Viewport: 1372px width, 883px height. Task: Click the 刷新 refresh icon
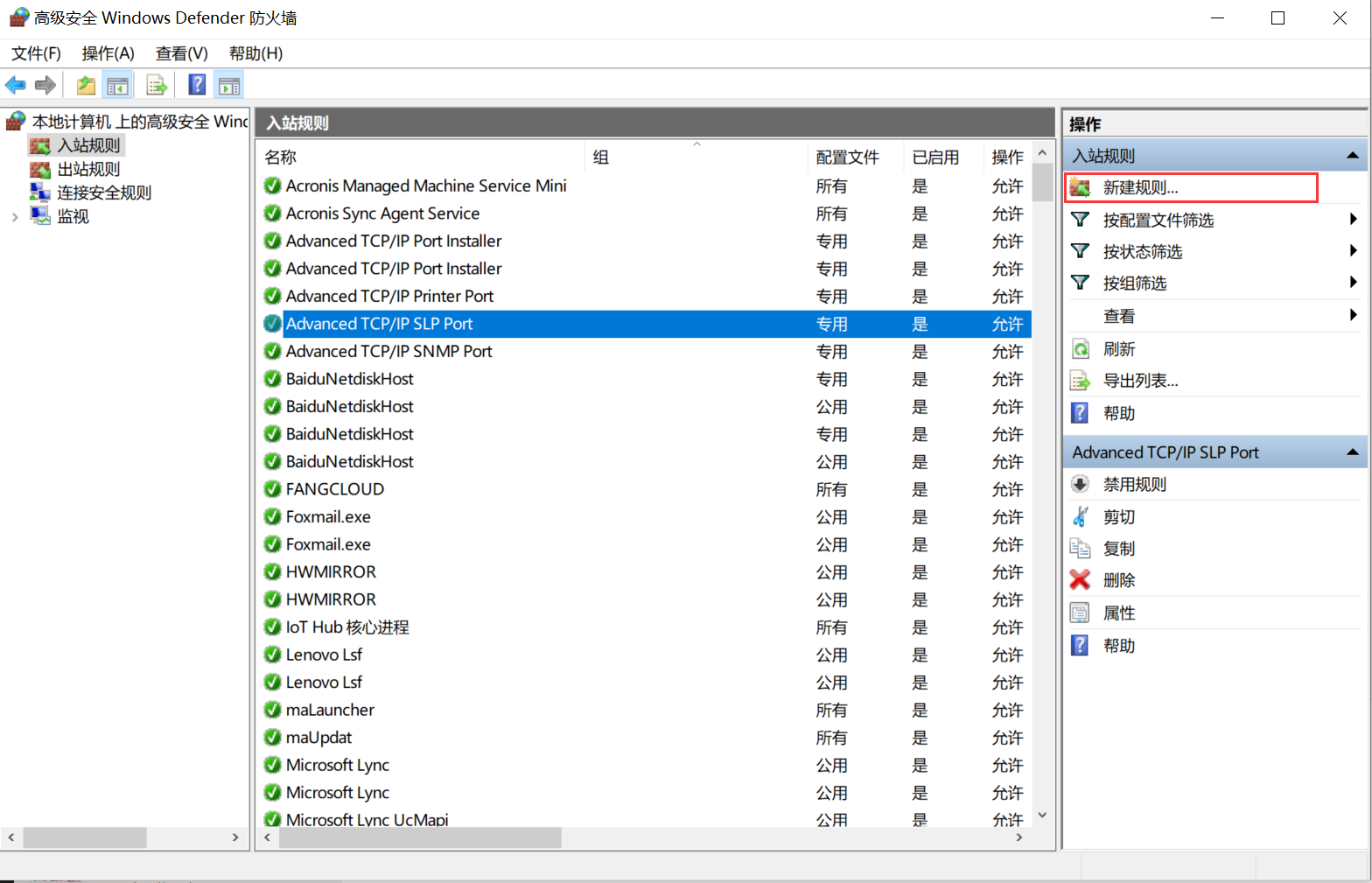click(1081, 349)
